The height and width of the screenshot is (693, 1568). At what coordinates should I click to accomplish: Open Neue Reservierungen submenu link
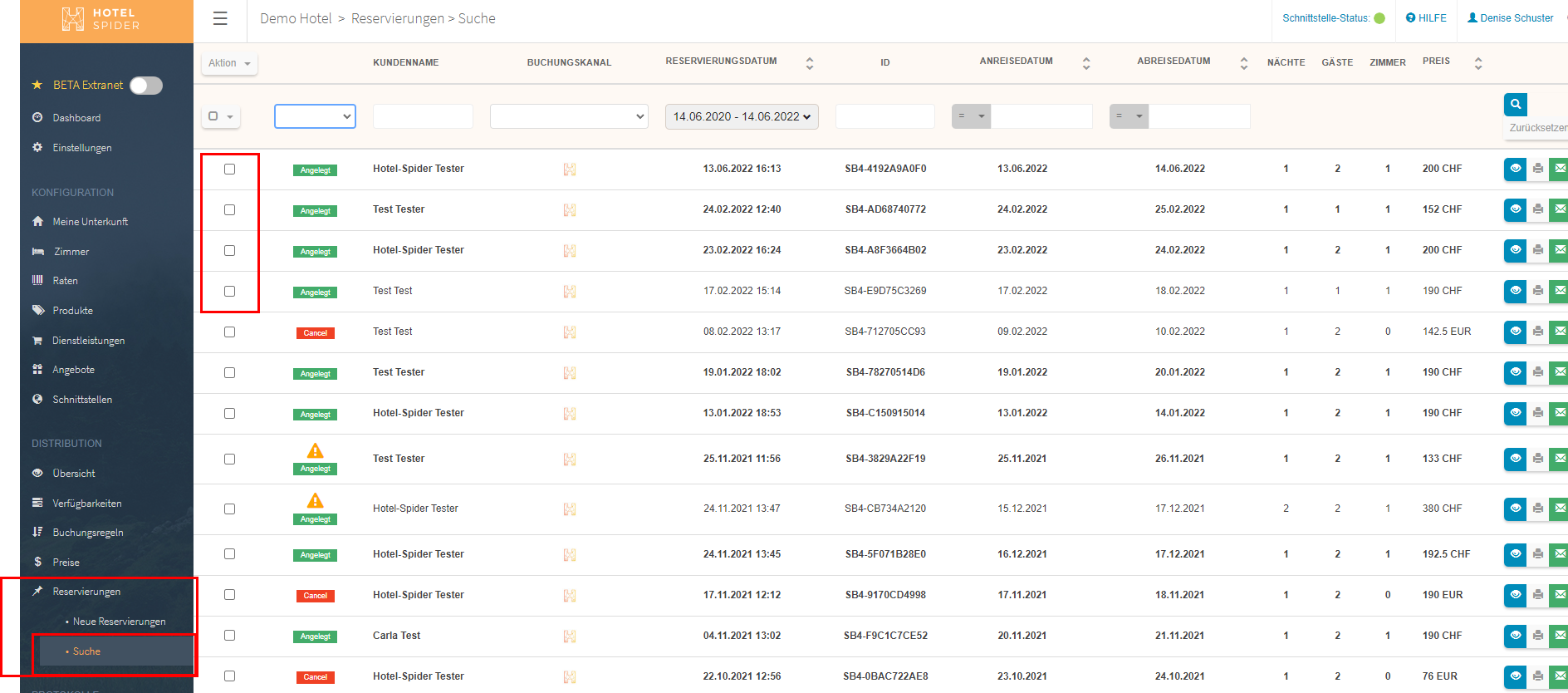[x=119, y=622]
